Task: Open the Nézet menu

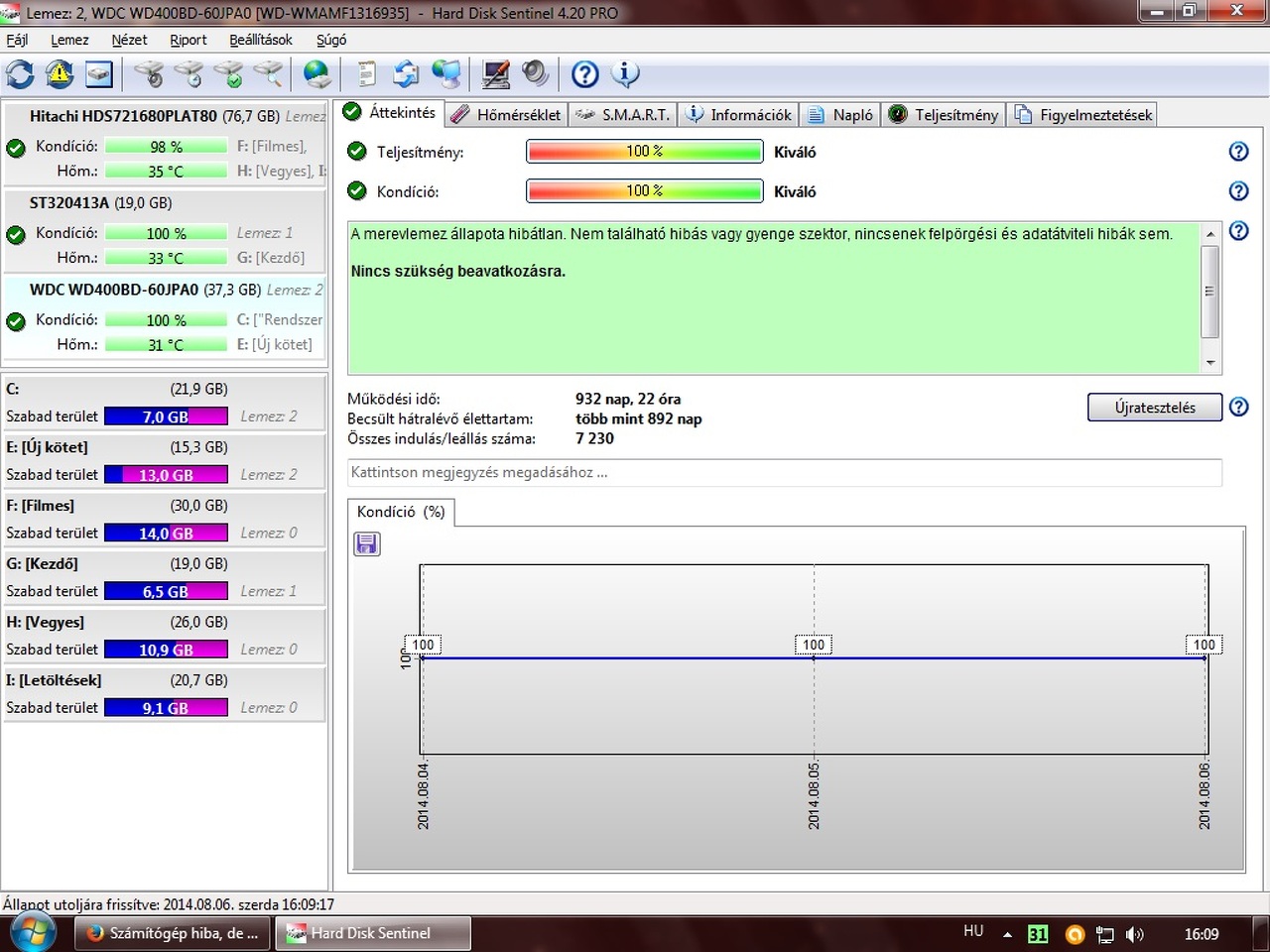Action: pyautogui.click(x=129, y=40)
